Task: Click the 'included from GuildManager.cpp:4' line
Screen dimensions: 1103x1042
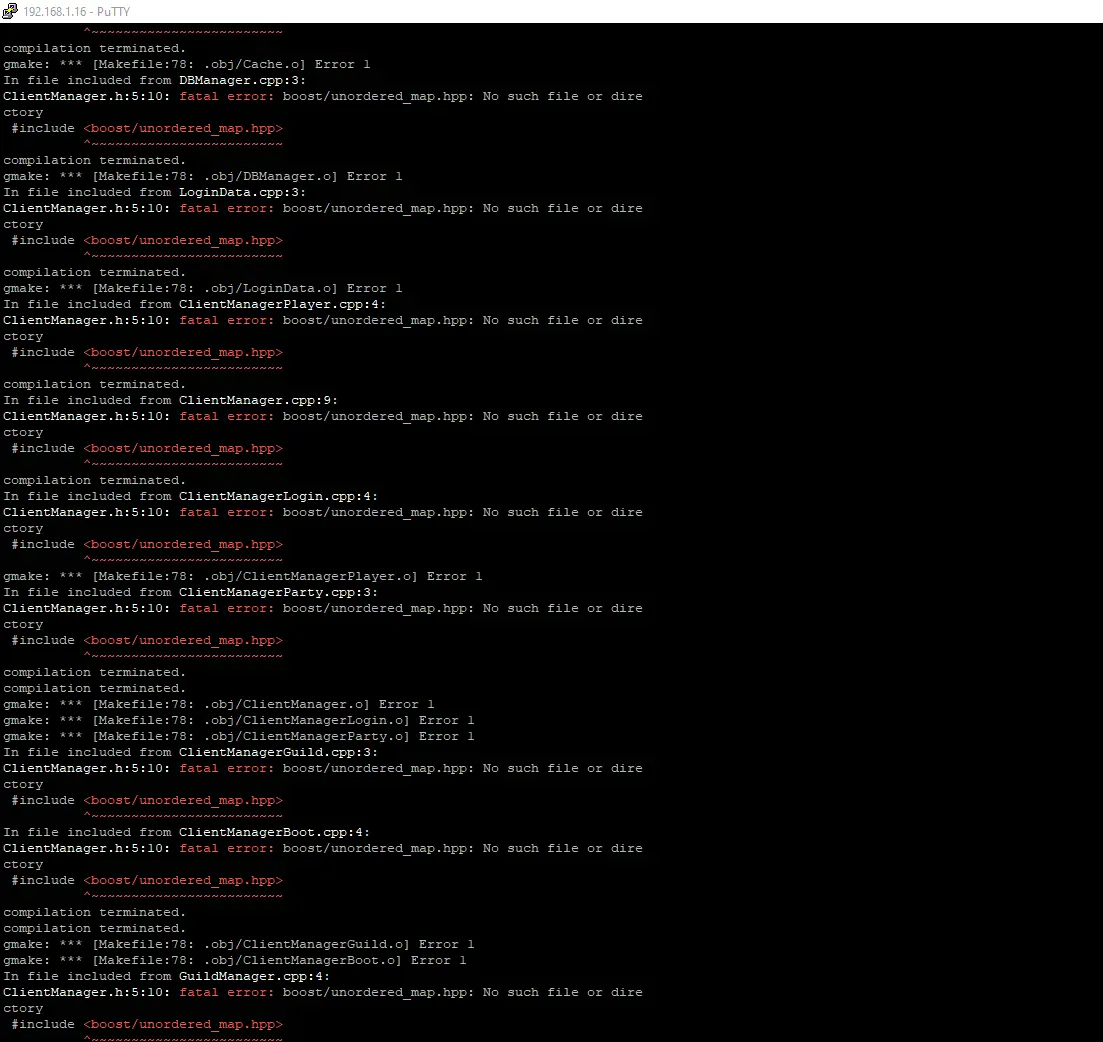Action: (167, 976)
